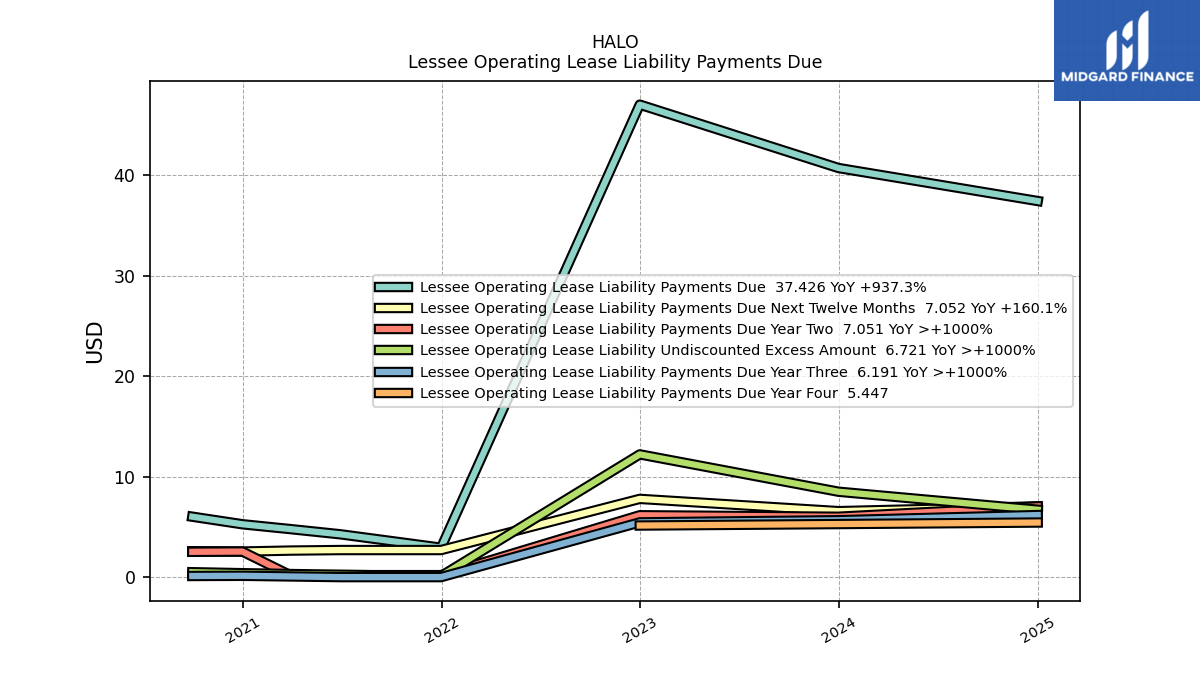The width and height of the screenshot is (1200, 675).
Task: Click the teal Payments Due legend swatch
Action: [x=393, y=287]
